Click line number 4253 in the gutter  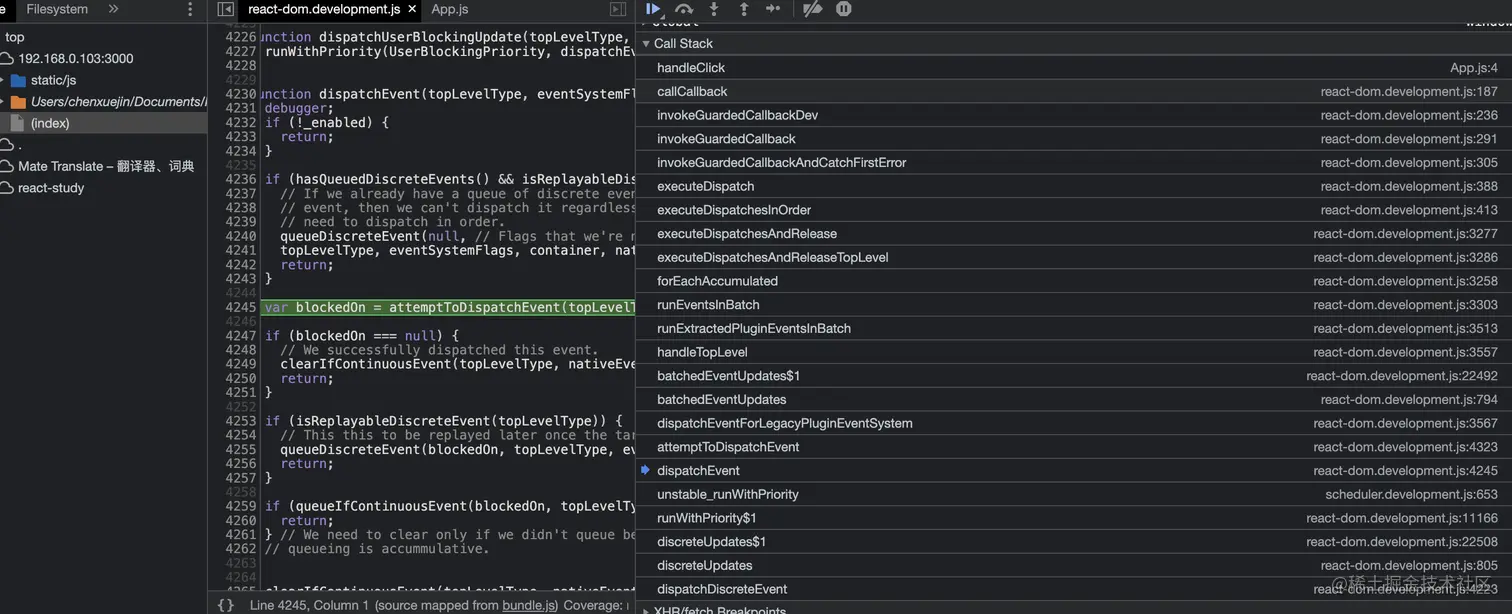click(x=241, y=421)
